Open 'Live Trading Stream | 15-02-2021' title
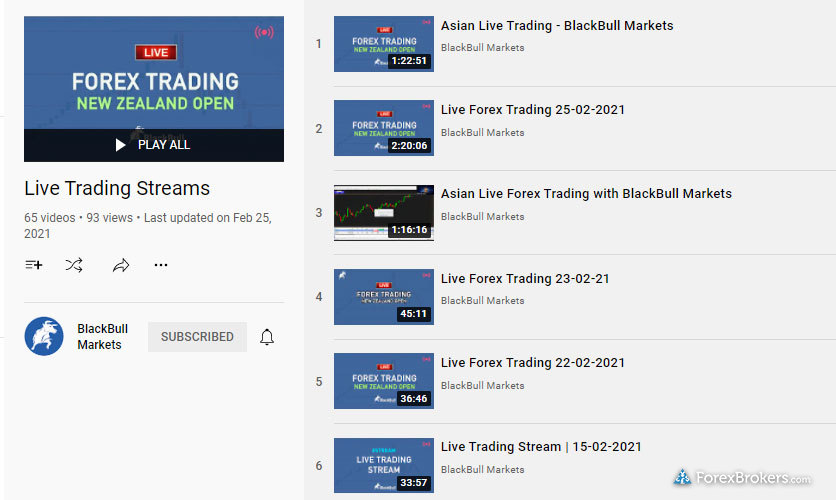Screen dimensions: 836x500 (541, 447)
